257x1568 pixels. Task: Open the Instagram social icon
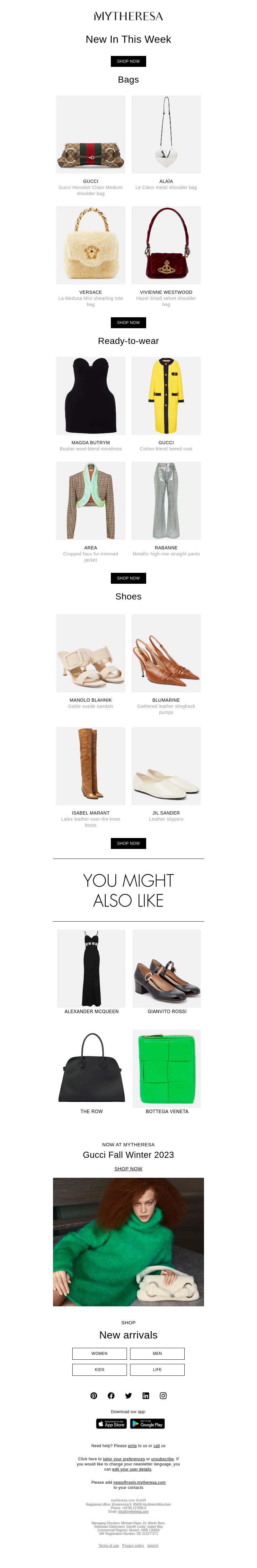[163, 1396]
